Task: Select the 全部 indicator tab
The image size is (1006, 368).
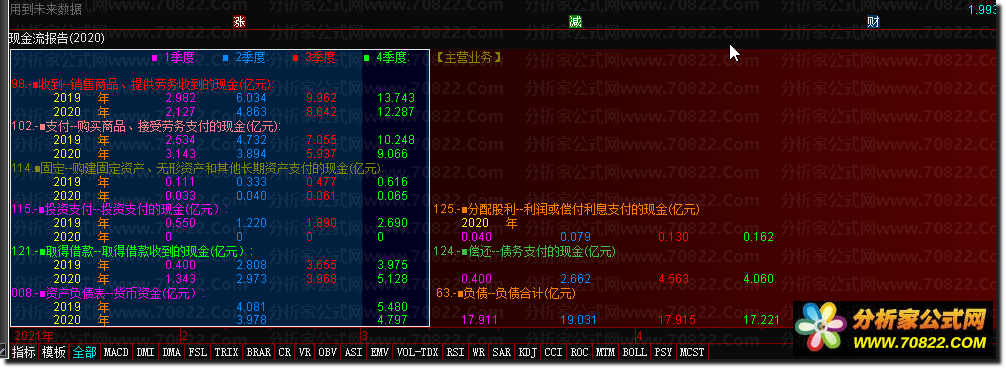Action: click(x=84, y=352)
